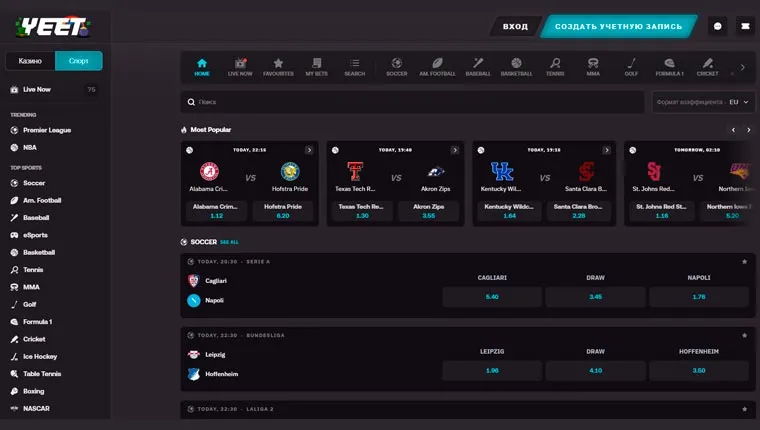Select Basketball icon in top bar
The width and height of the screenshot is (760, 430).
pyautogui.click(x=516, y=67)
